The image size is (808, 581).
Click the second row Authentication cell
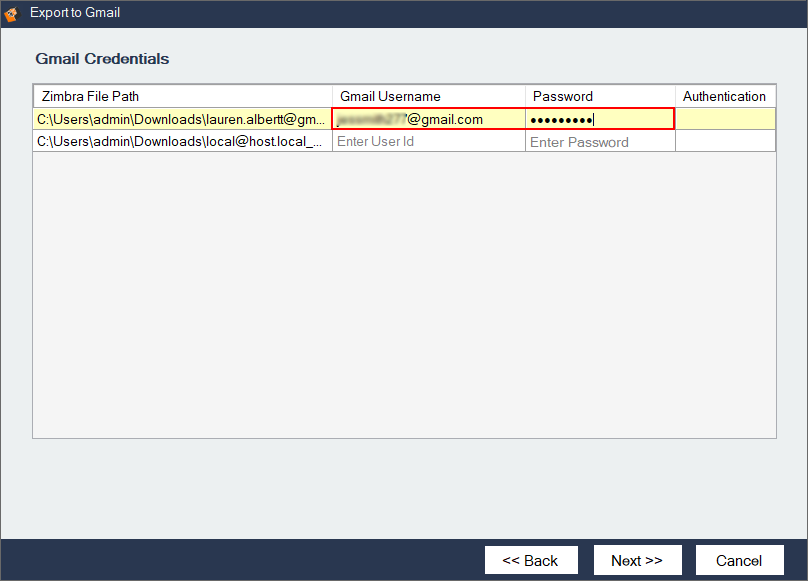point(725,142)
